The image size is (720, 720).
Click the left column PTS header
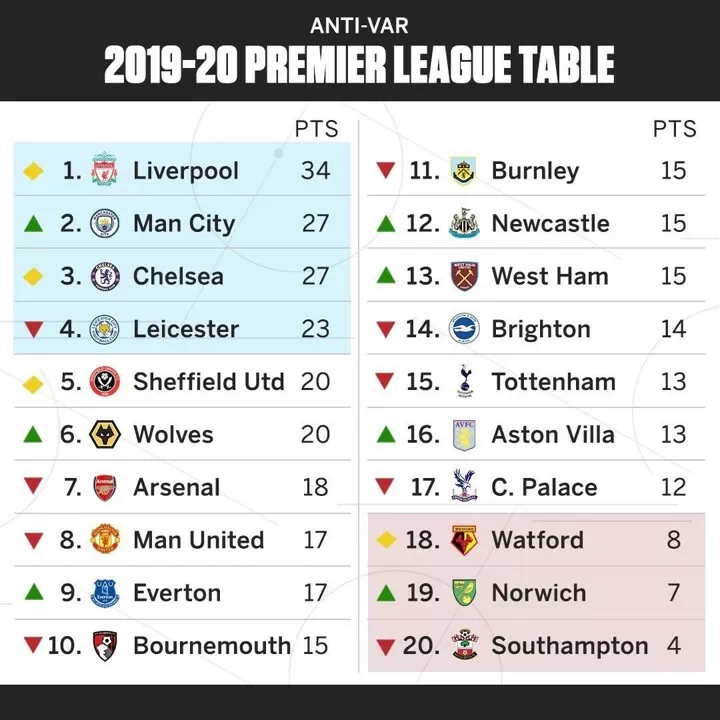click(316, 129)
